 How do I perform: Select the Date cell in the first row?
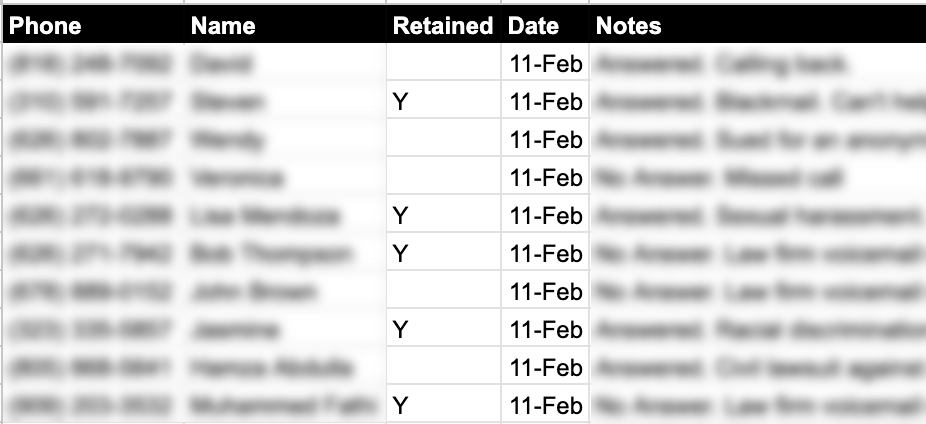coord(545,62)
